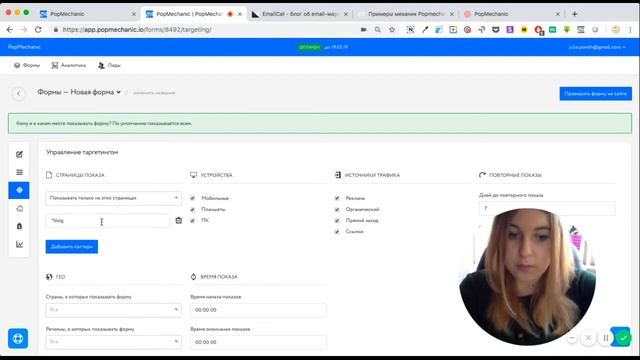Image resolution: width=640 pixels, height=360 pixels.
Task: Reload the page in browser
Action: click(x=38, y=29)
